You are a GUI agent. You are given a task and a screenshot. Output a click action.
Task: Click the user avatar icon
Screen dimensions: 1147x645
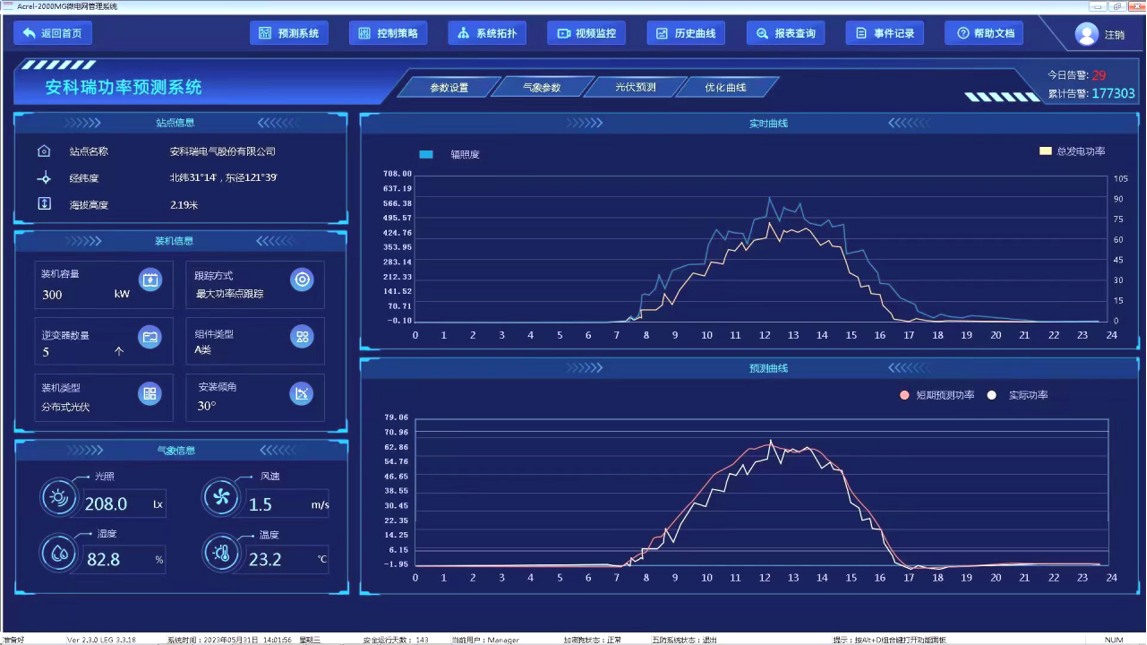1086,34
